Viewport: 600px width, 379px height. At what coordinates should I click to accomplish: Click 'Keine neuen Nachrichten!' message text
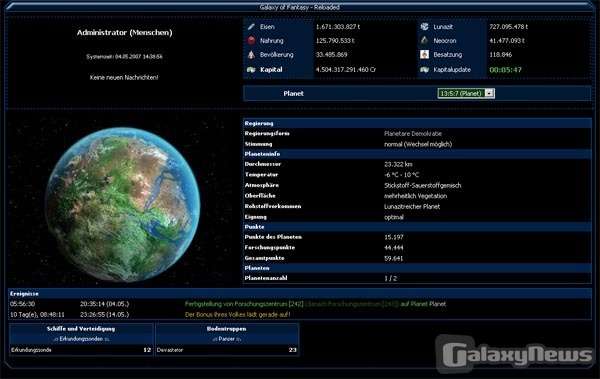coord(124,77)
